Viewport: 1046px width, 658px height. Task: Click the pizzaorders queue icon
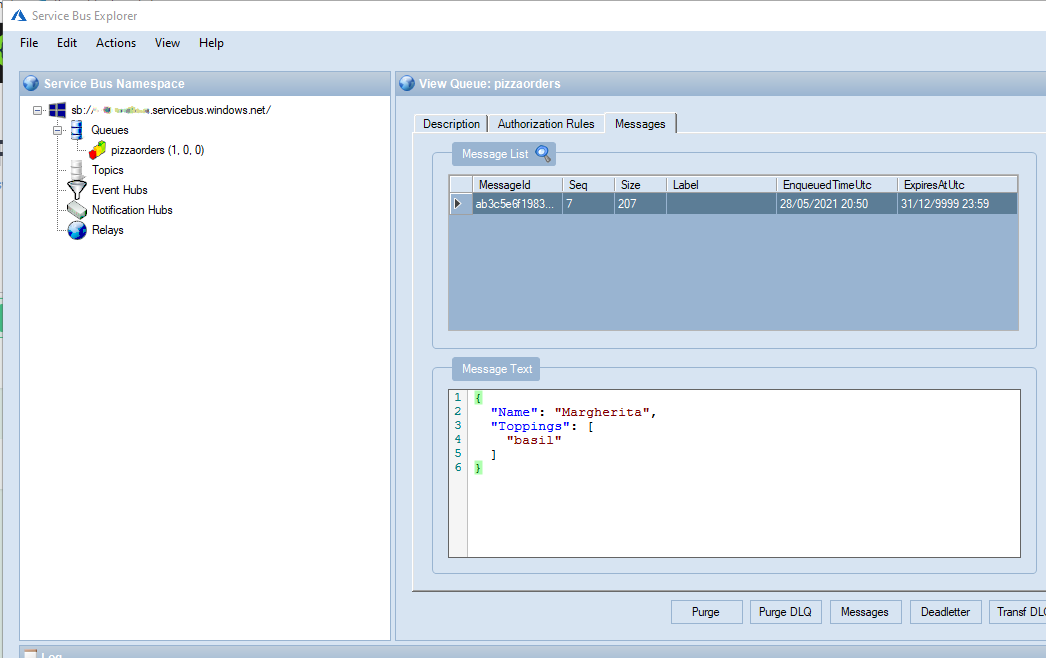click(x=98, y=150)
